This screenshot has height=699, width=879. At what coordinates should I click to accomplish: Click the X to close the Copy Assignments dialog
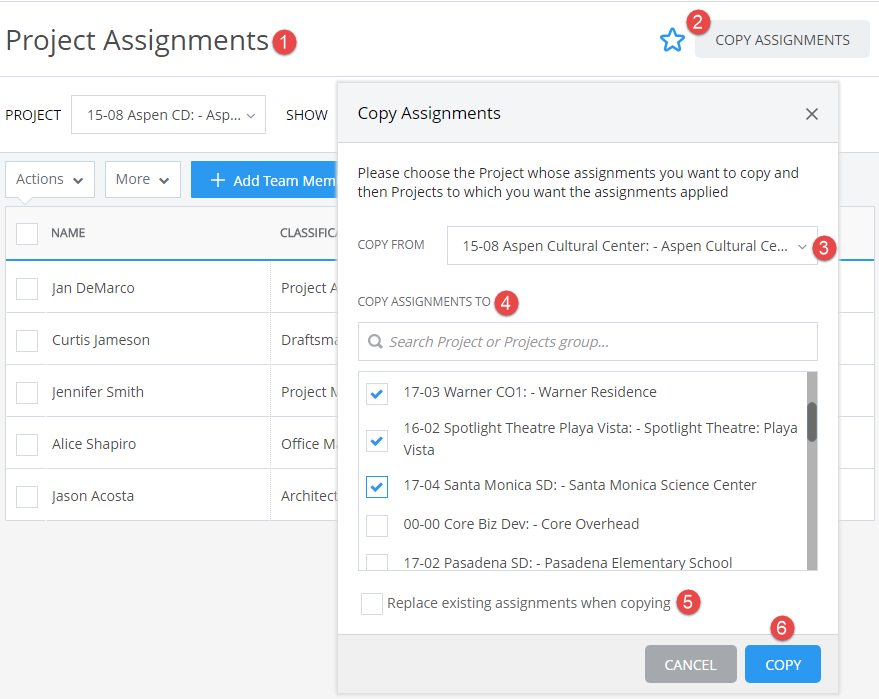click(x=812, y=114)
